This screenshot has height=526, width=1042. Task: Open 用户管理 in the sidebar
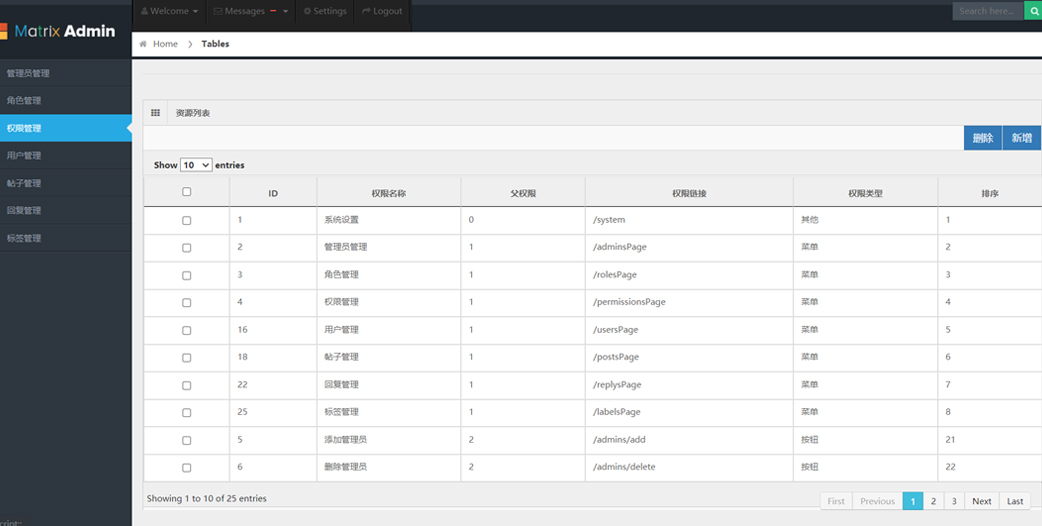click(x=24, y=156)
